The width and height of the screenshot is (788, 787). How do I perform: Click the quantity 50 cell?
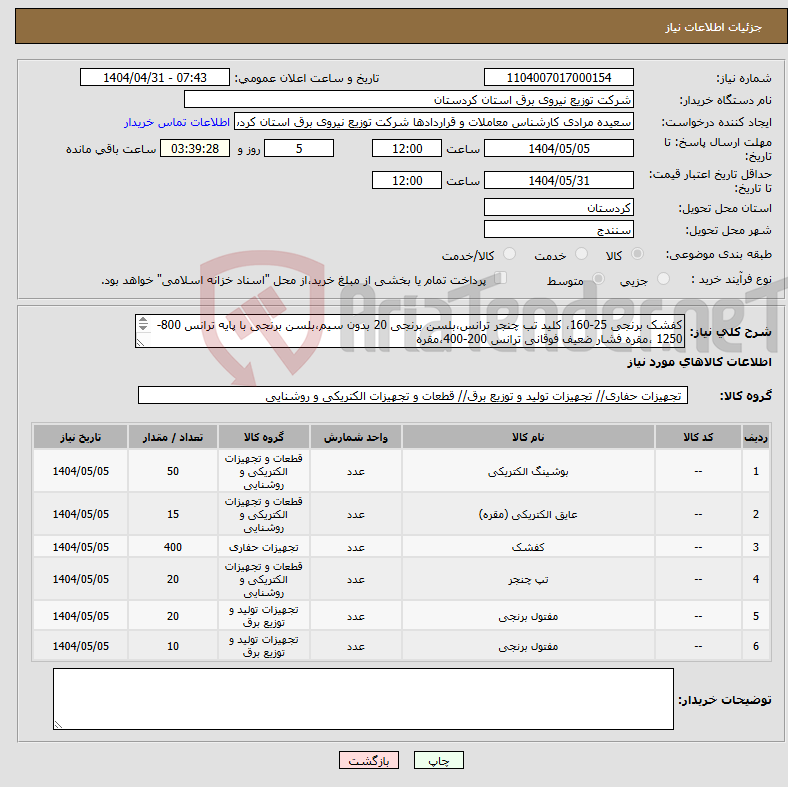(173, 471)
